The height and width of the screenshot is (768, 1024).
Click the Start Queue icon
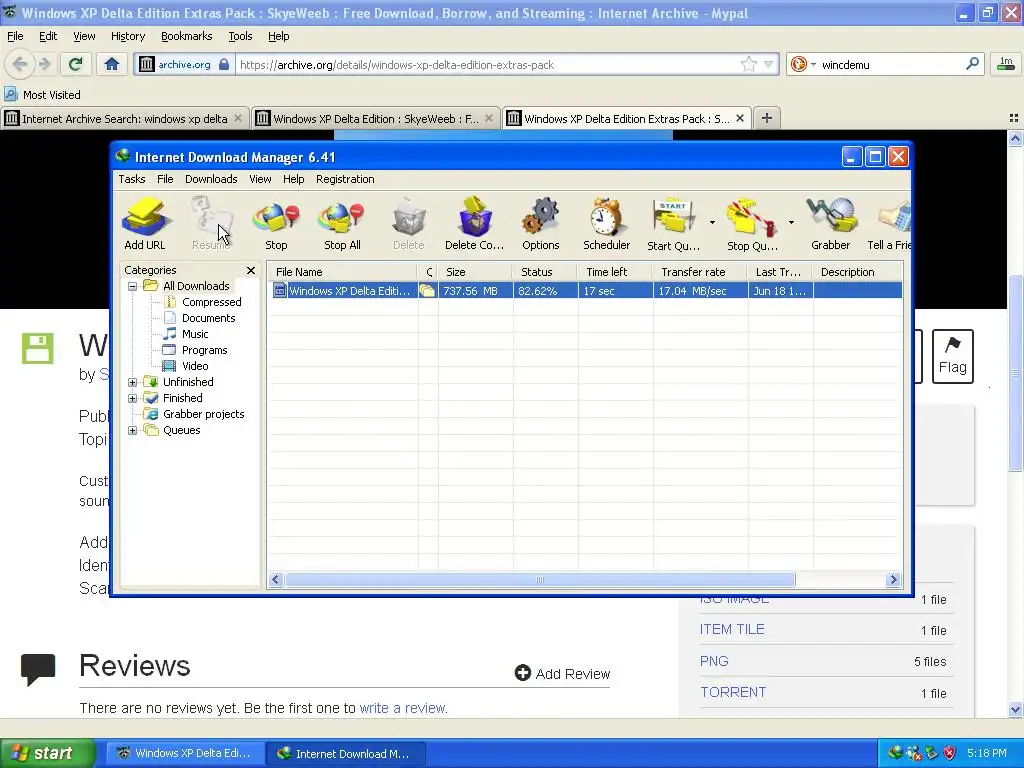tap(673, 223)
